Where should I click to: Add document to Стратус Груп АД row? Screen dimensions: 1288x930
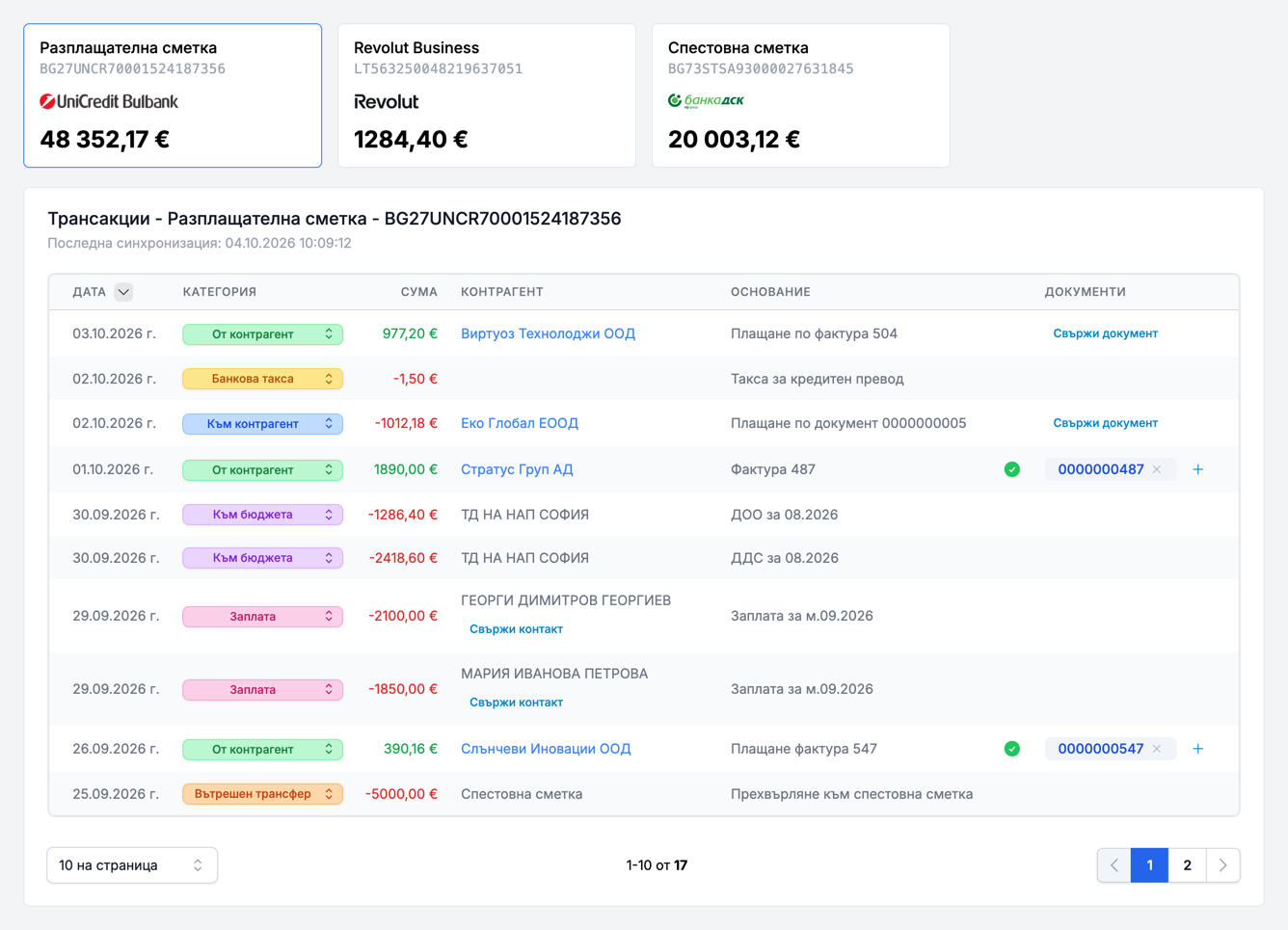1198,469
